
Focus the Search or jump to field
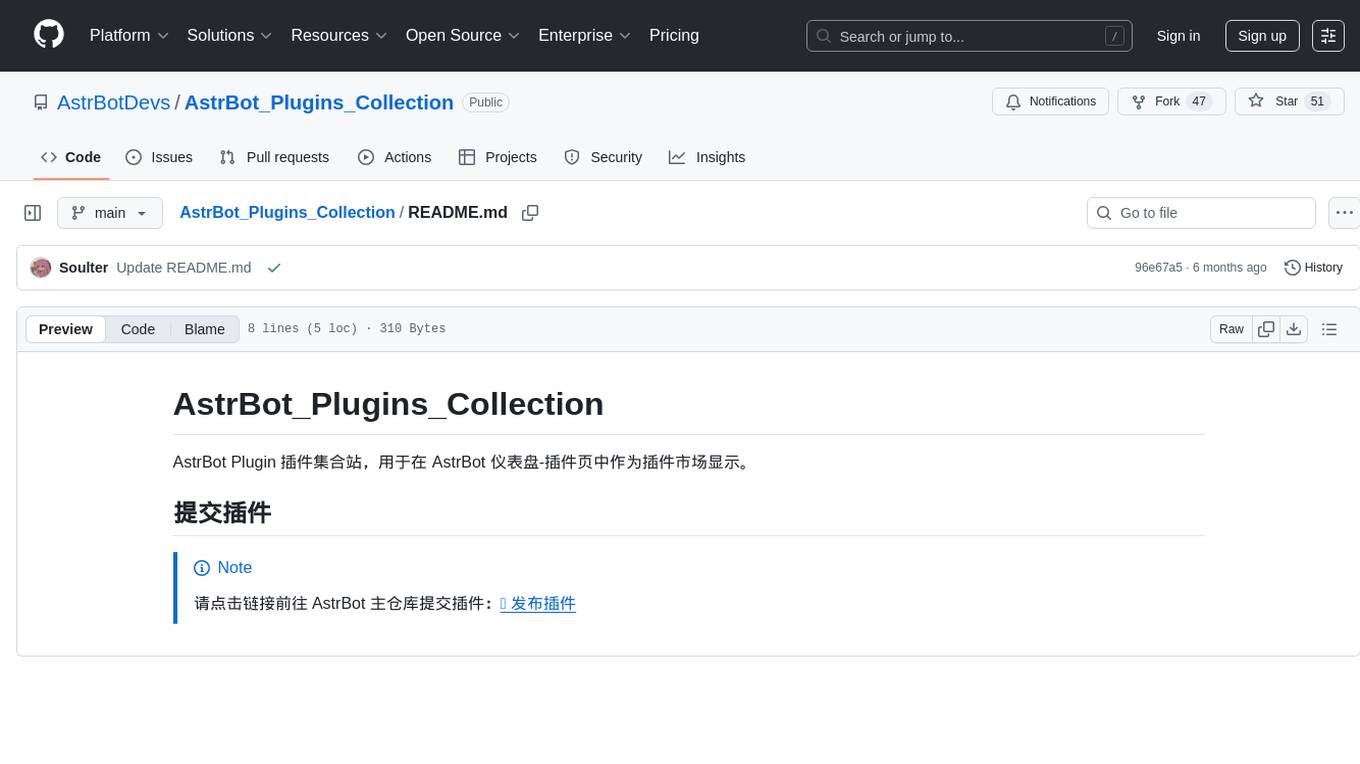point(969,36)
